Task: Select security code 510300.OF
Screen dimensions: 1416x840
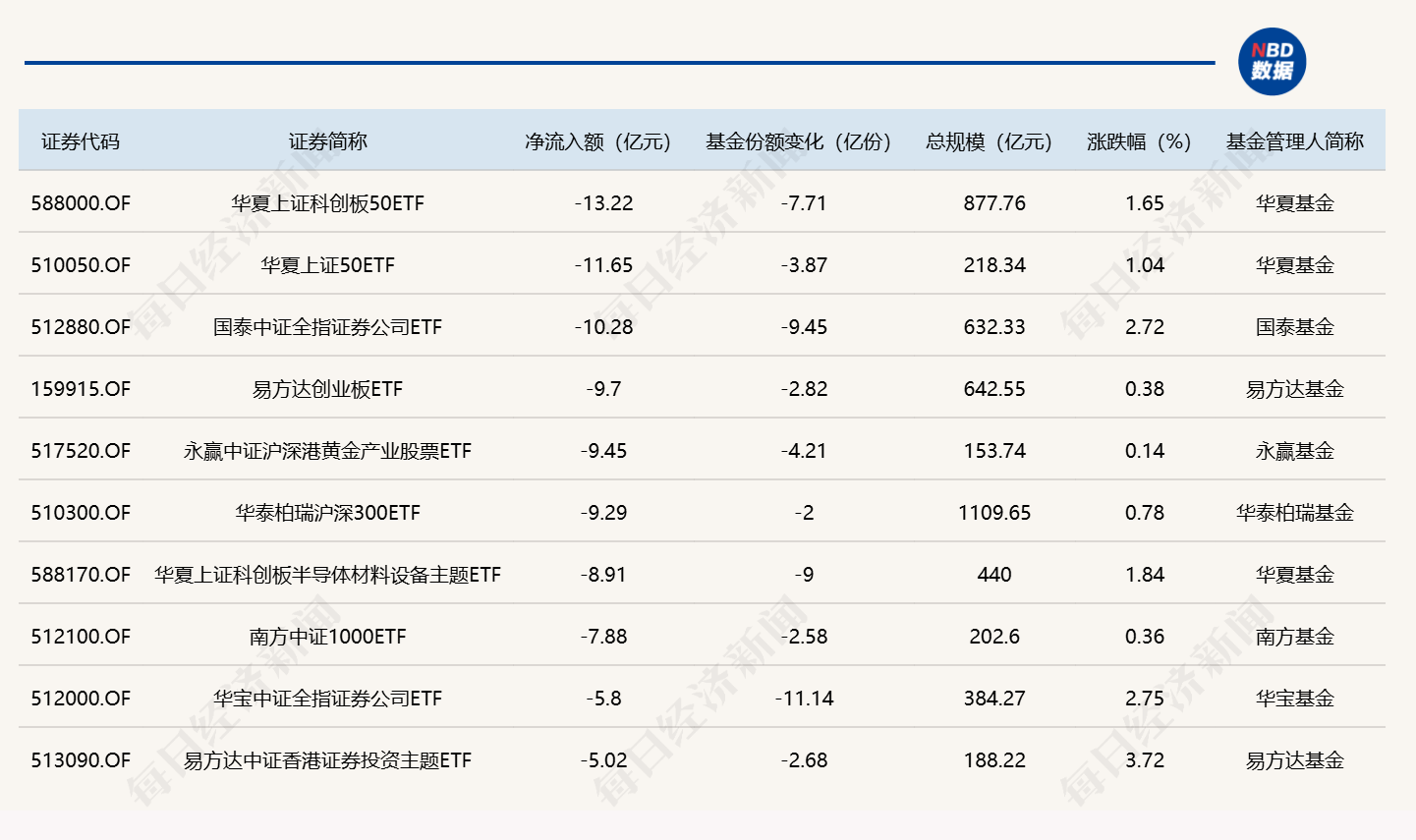Action: (x=81, y=513)
